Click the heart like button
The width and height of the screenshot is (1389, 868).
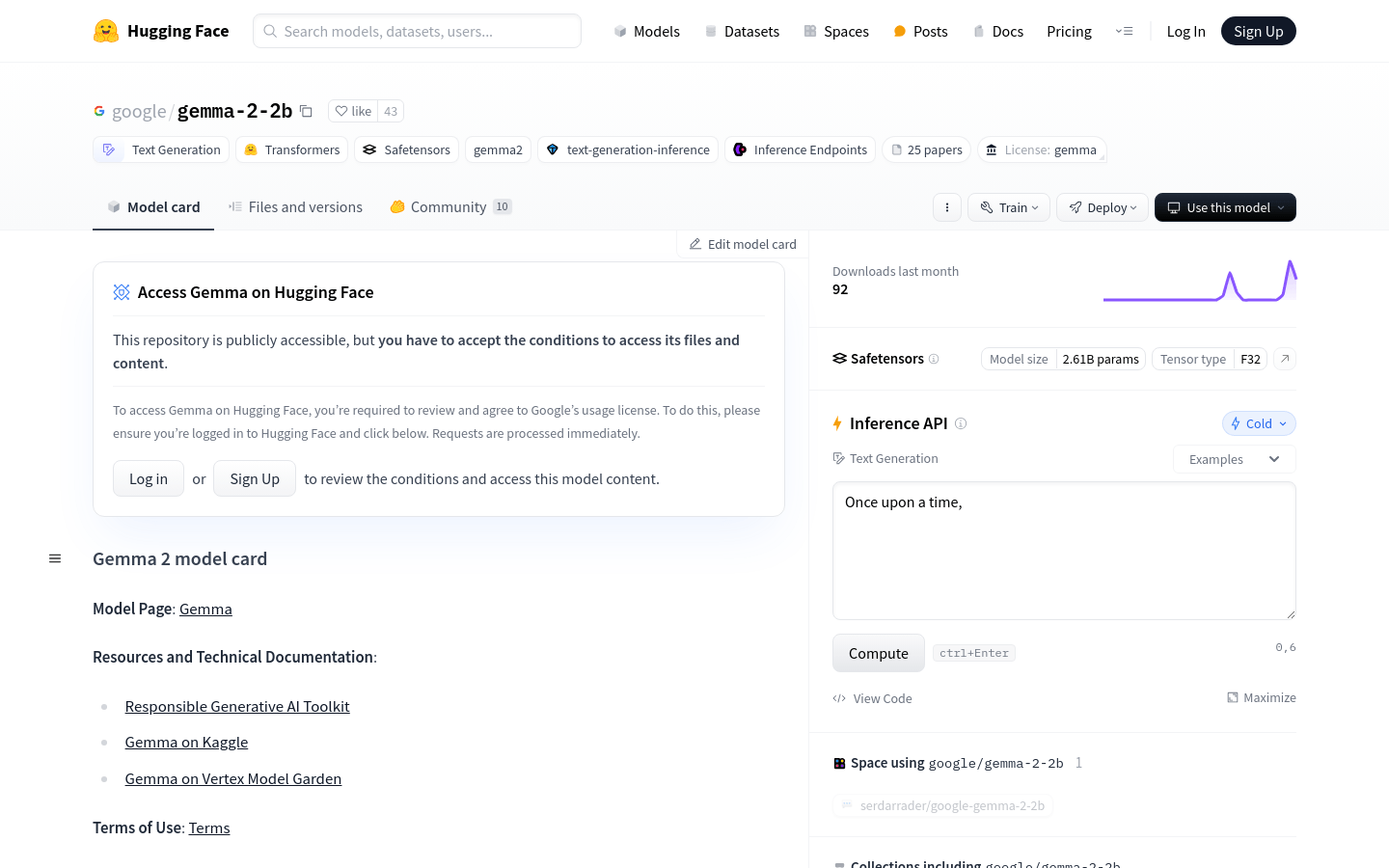tap(353, 111)
